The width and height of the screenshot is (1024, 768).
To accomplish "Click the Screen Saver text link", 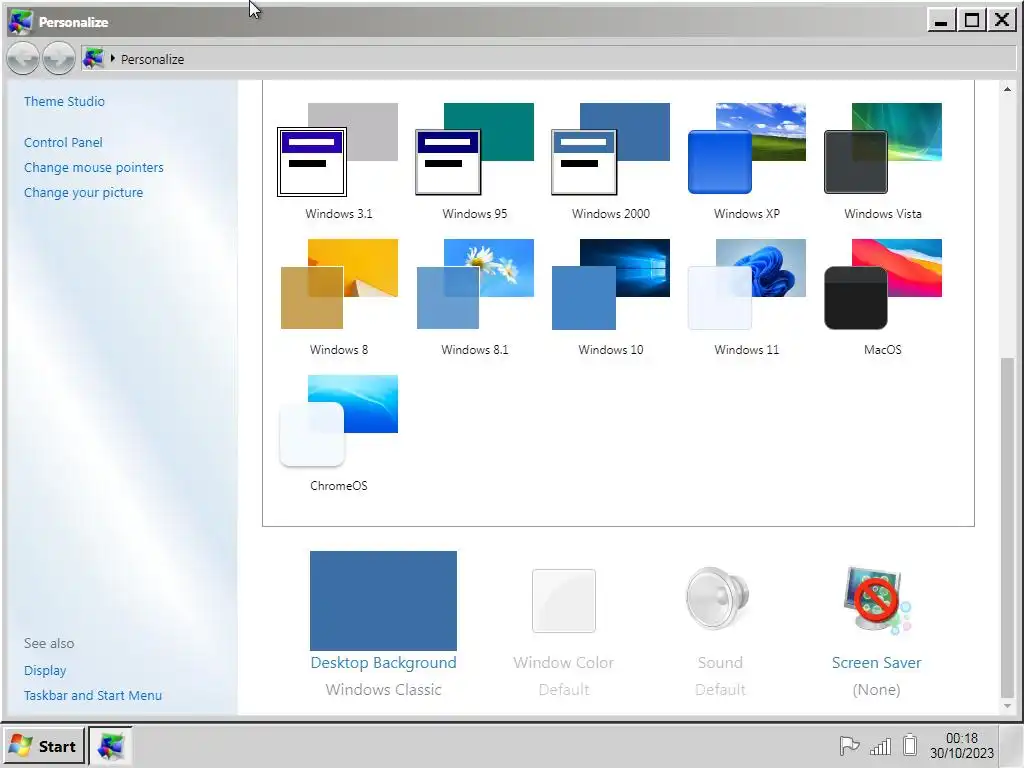I will point(876,662).
